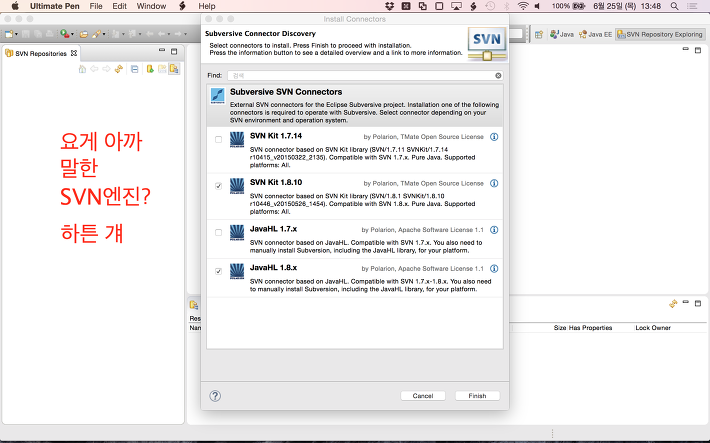
Task: Close the SVN Repositories tab via X
Action: (x=74, y=53)
